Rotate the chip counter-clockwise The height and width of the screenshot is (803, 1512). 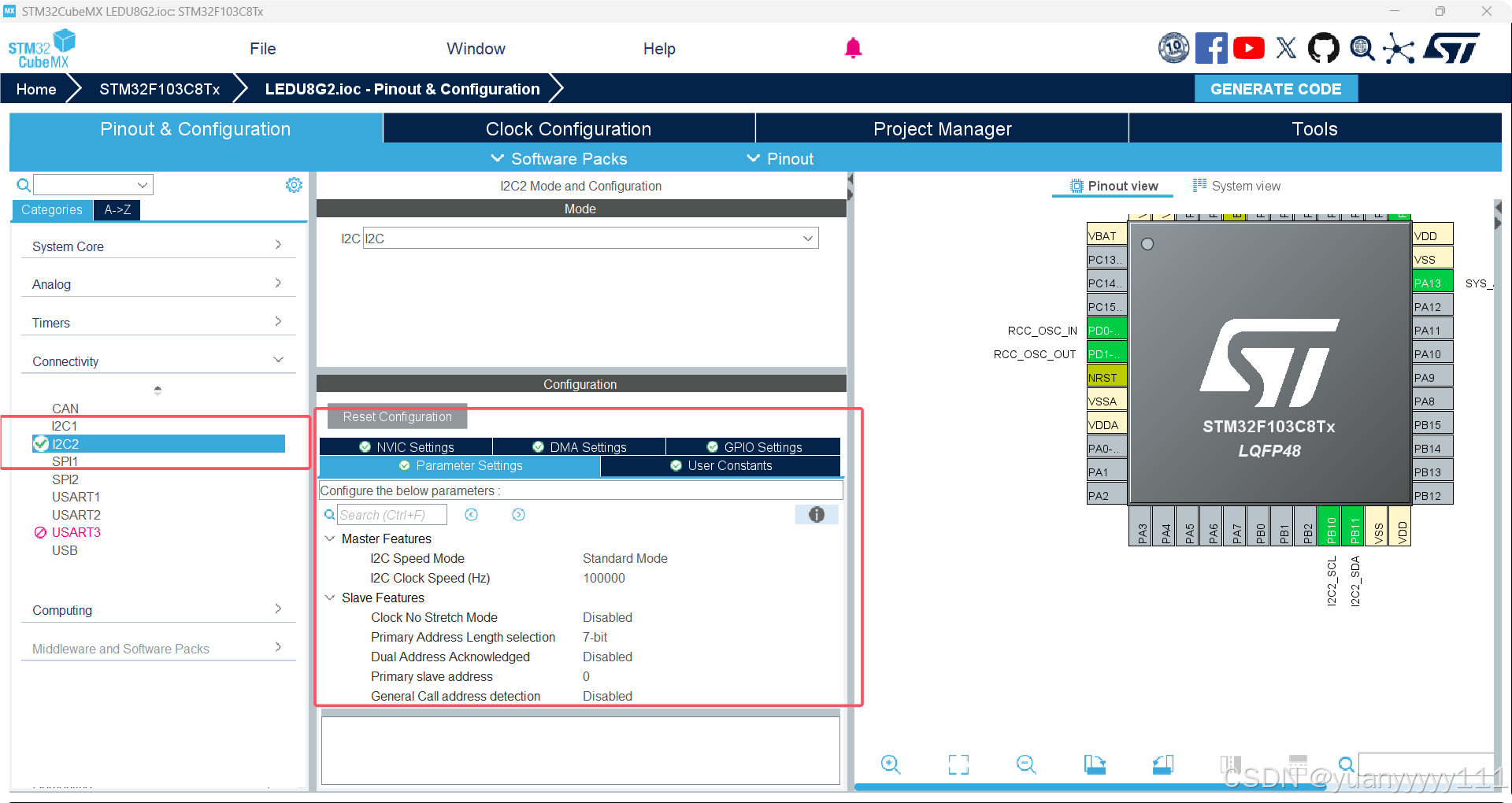[1162, 764]
